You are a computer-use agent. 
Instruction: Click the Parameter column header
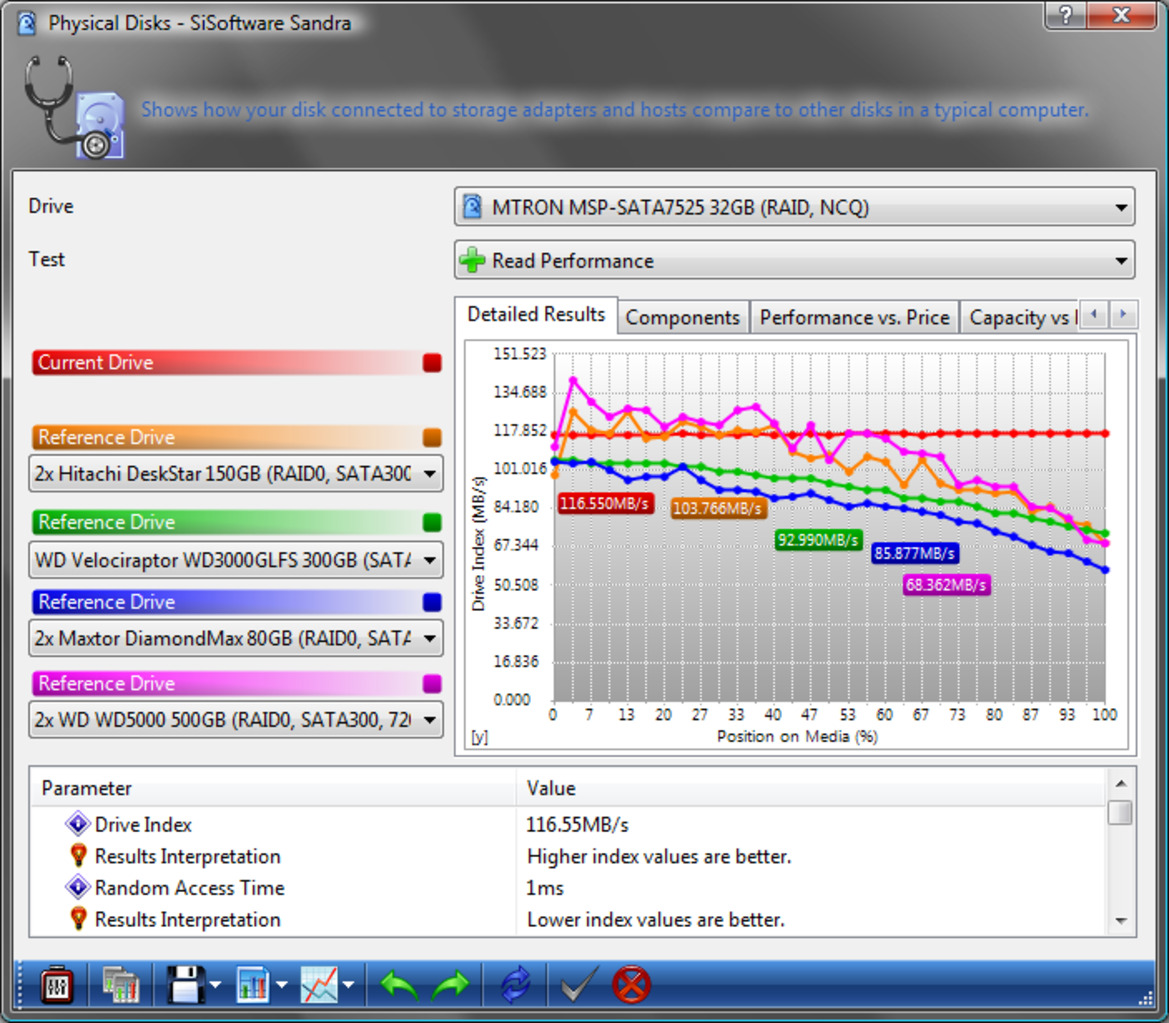[x=273, y=788]
